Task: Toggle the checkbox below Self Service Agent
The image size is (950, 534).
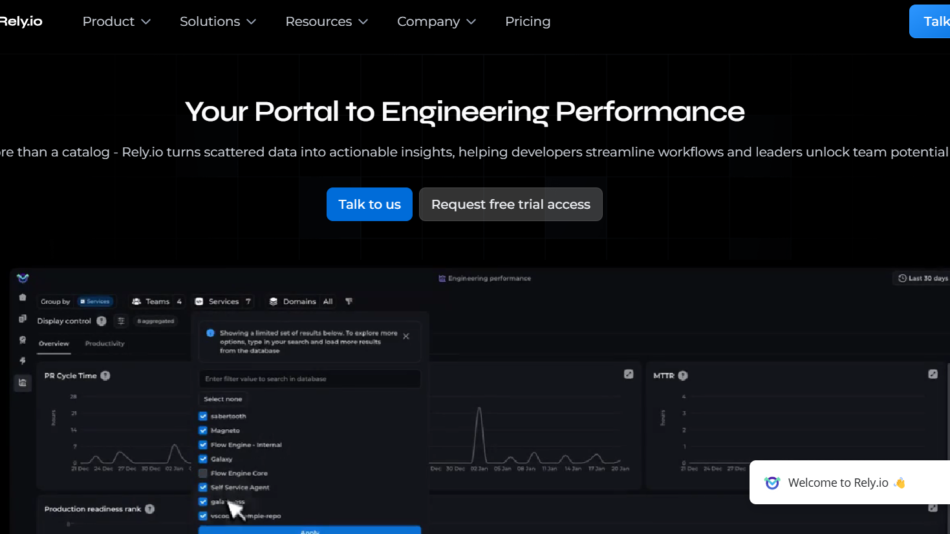Action: [x=203, y=502]
